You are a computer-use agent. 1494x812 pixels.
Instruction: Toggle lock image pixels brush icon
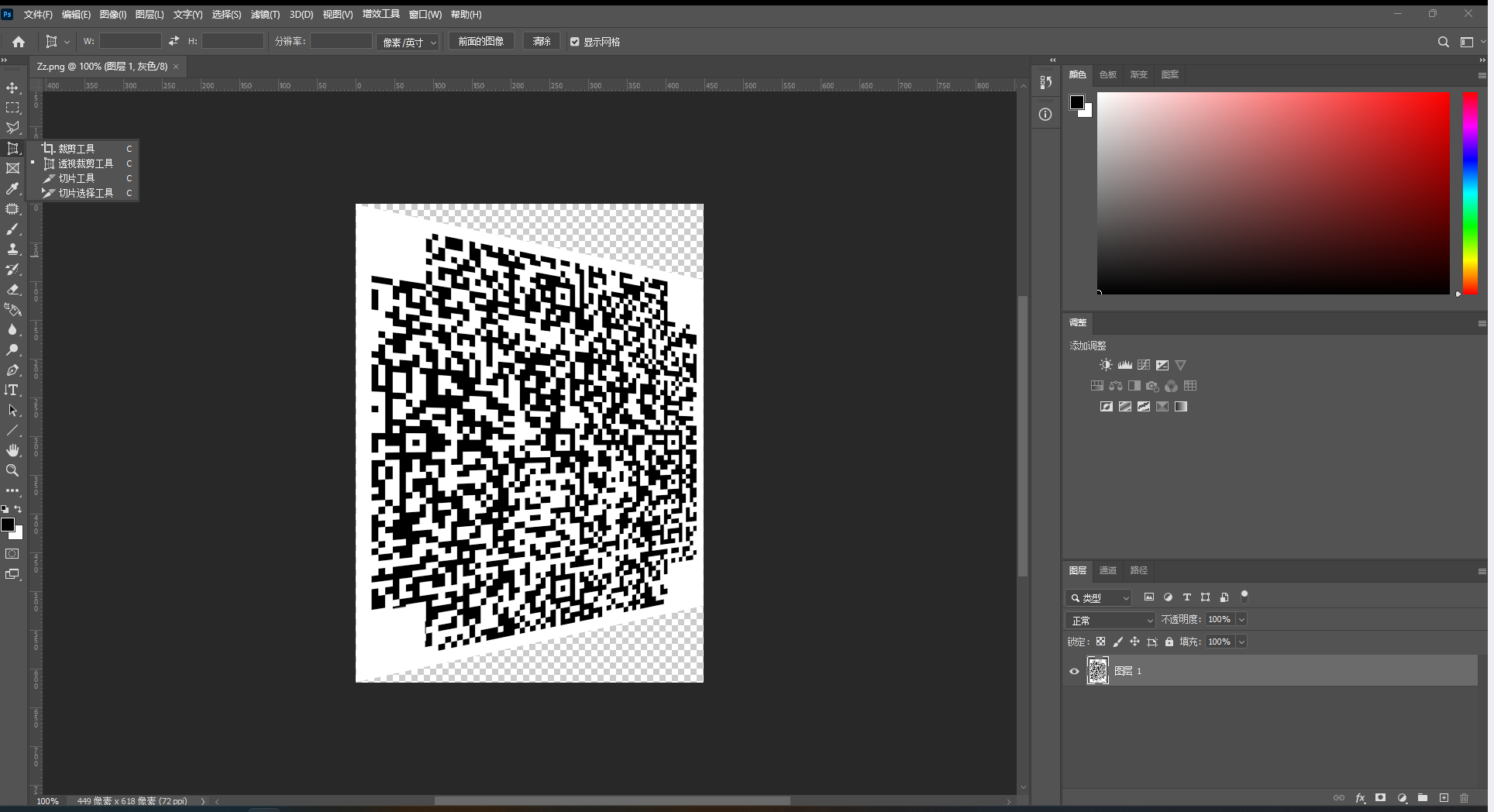[x=1117, y=642]
